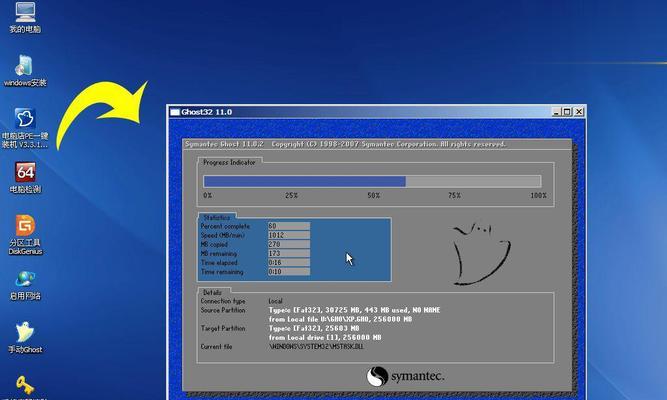Close the Ghost32 11.0 window

(x=579, y=112)
